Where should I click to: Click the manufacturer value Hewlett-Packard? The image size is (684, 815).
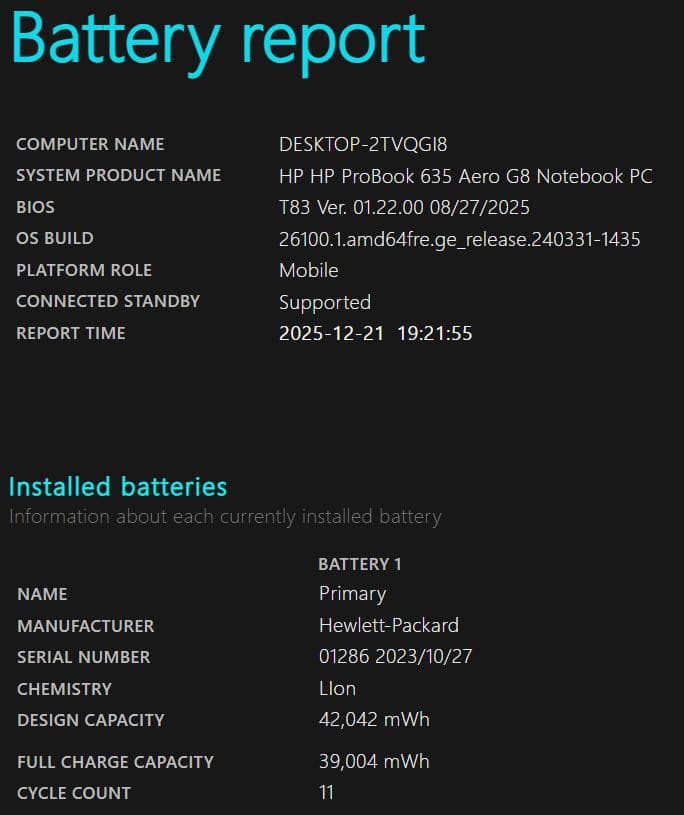pos(388,625)
